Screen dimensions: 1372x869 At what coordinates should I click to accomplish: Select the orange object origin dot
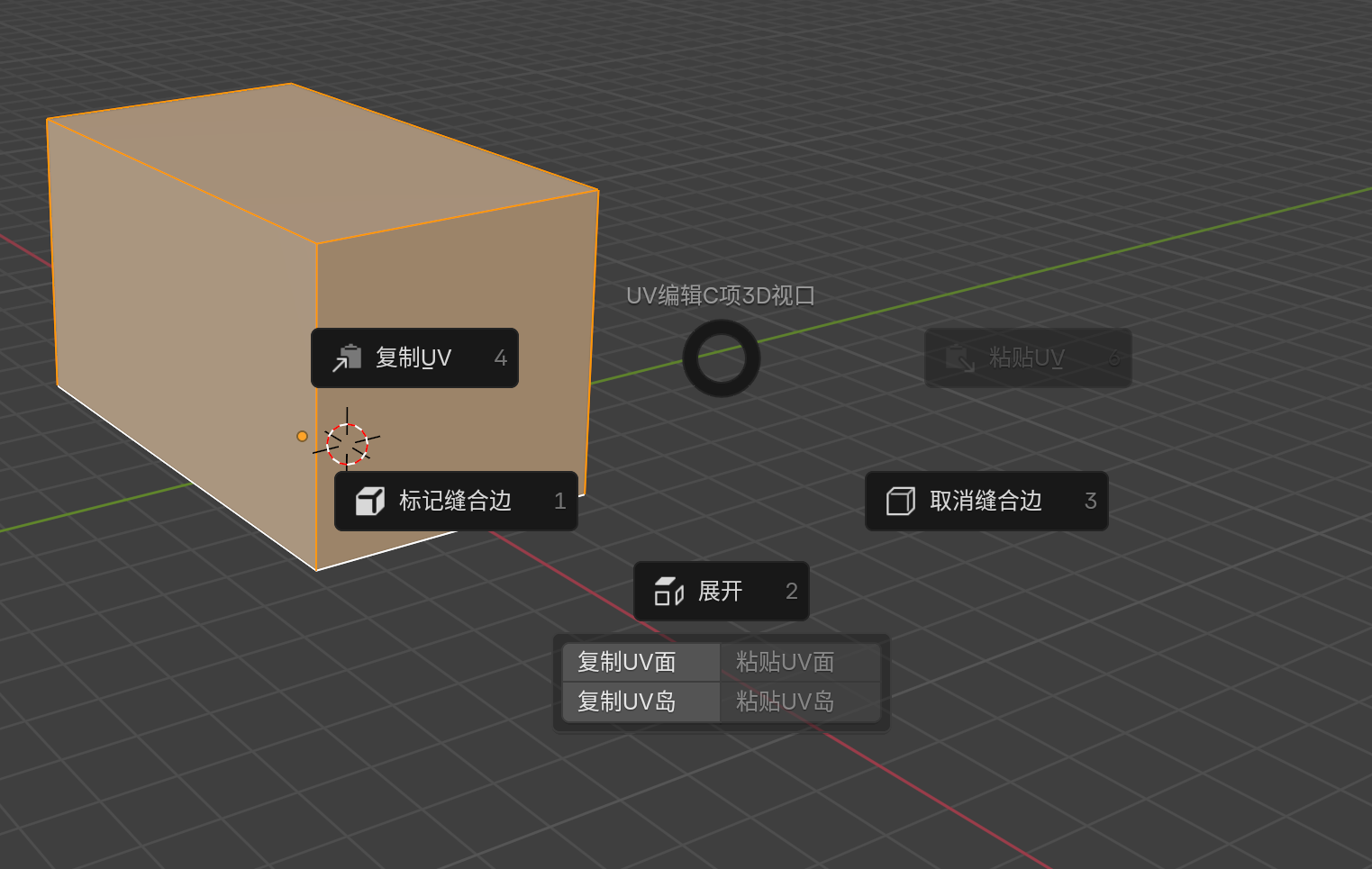point(302,437)
